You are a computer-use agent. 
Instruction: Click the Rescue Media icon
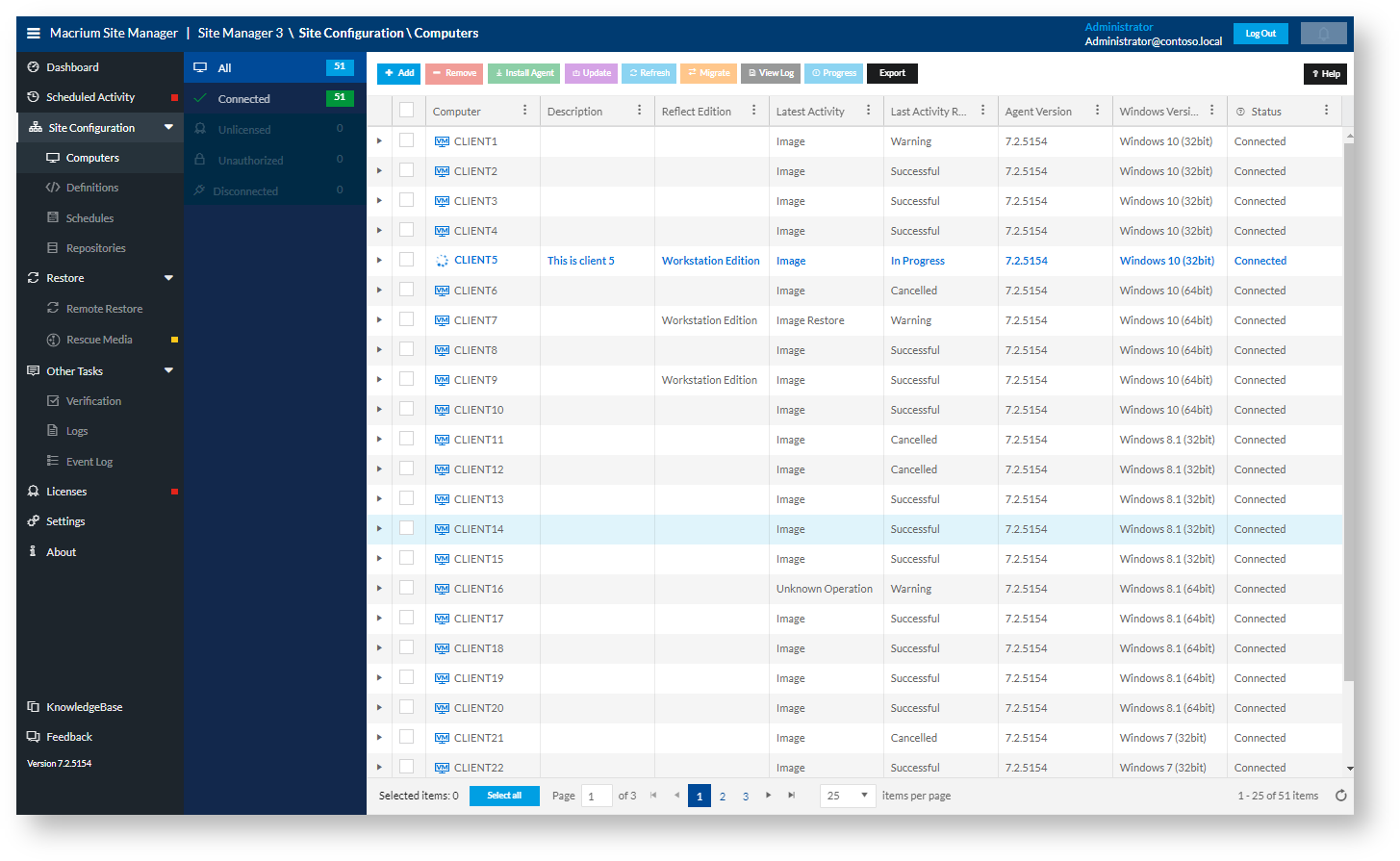(x=53, y=340)
